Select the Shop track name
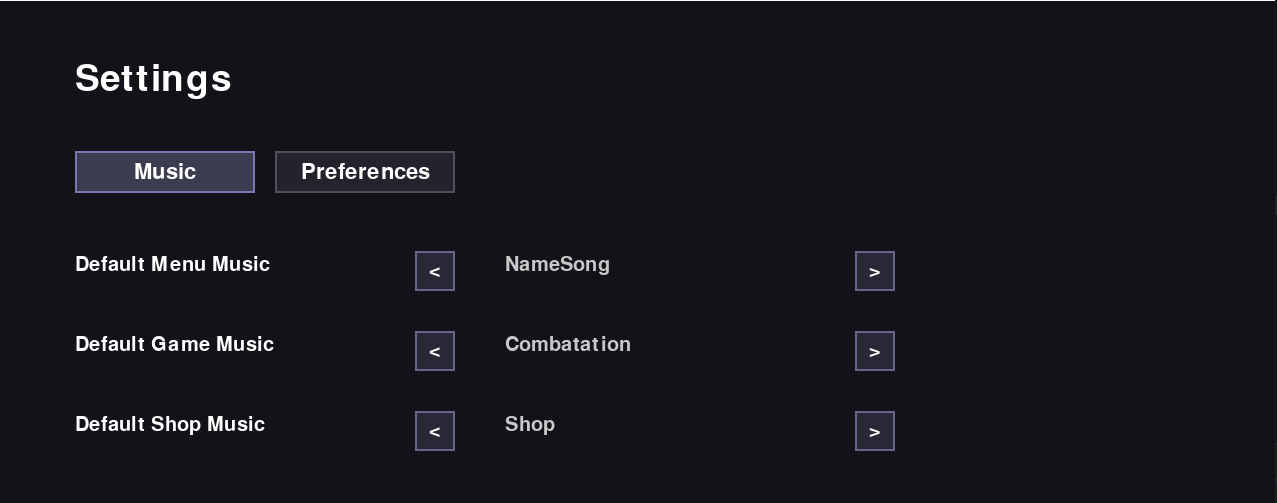Screen dimensions: 1277x503 click(x=530, y=424)
